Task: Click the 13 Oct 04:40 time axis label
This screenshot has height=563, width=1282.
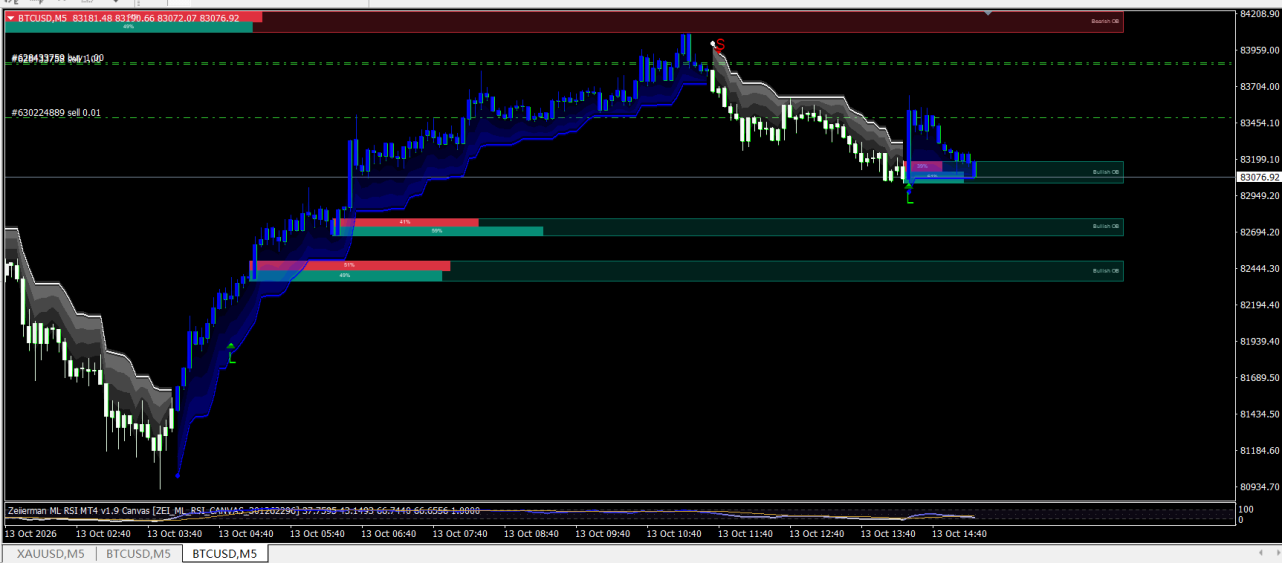Action: point(247,534)
